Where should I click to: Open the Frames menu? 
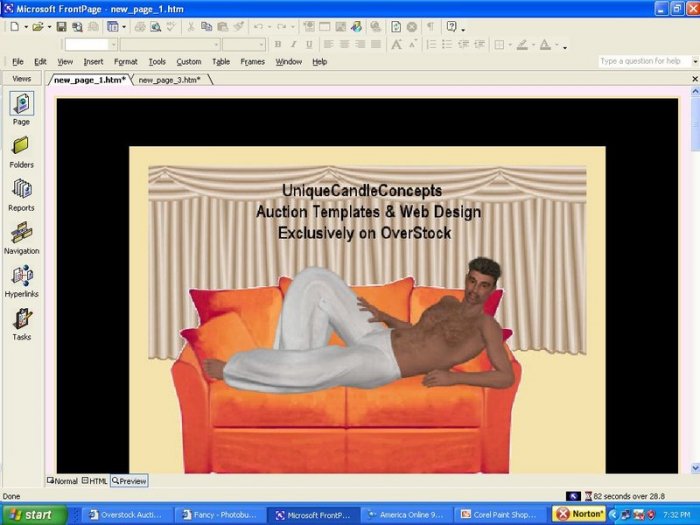pyautogui.click(x=253, y=62)
